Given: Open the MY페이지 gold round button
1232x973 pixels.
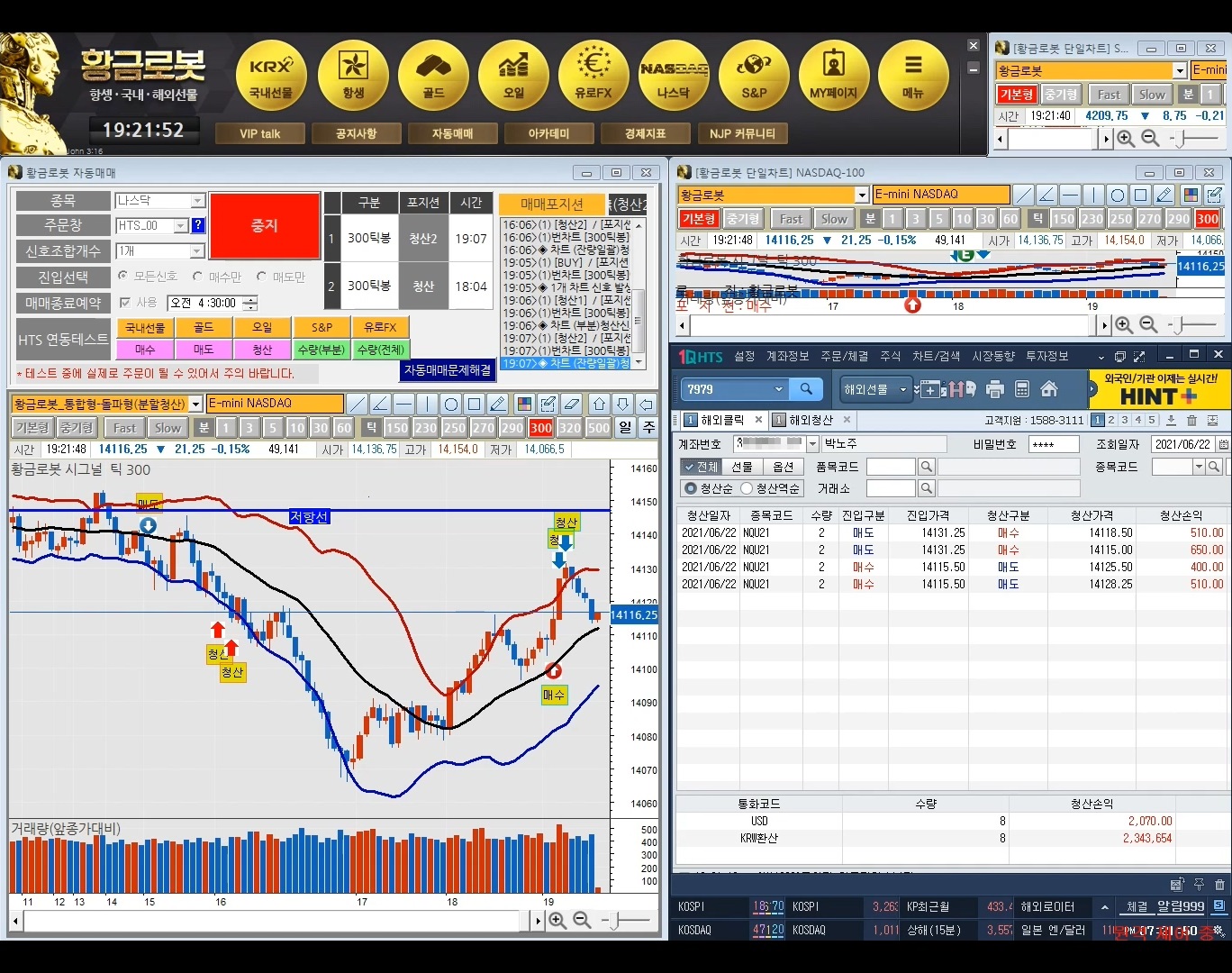Looking at the screenshot, I should pos(834,76).
